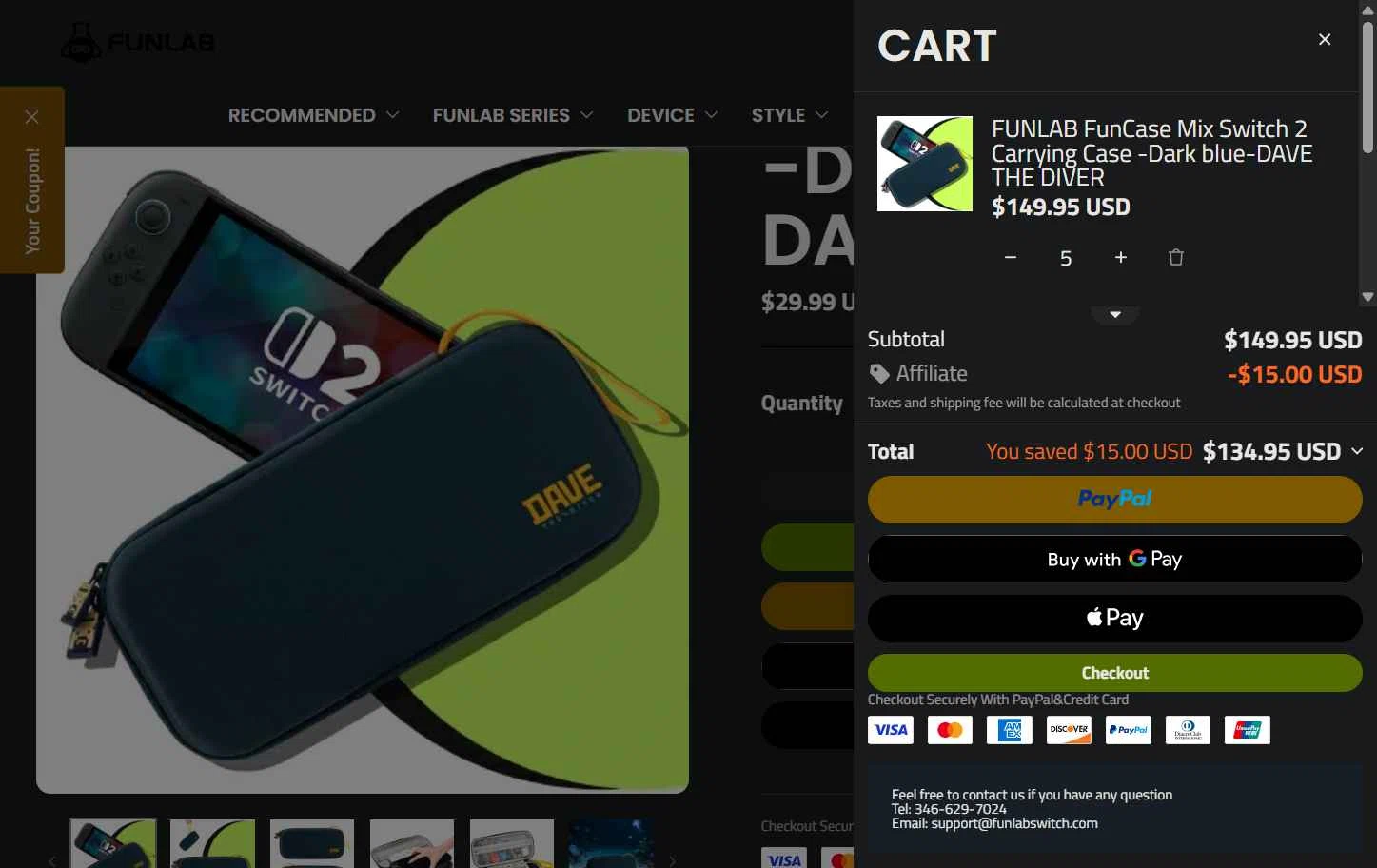Click the American Express icon
Screen dimensions: 1377x868
1010,730
